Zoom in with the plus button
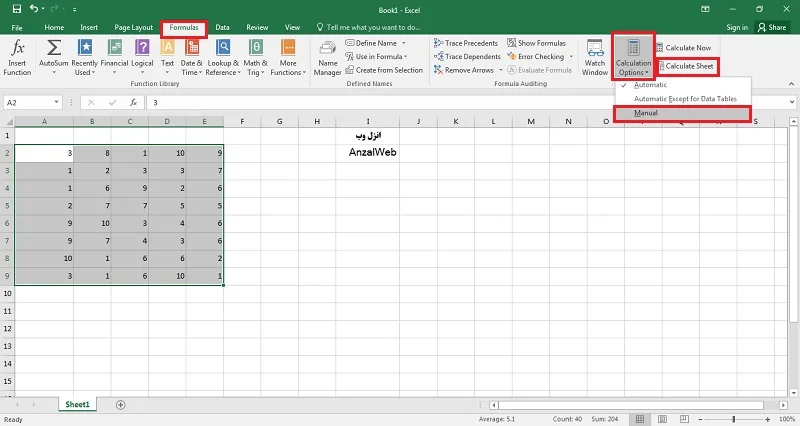 click(x=767, y=419)
